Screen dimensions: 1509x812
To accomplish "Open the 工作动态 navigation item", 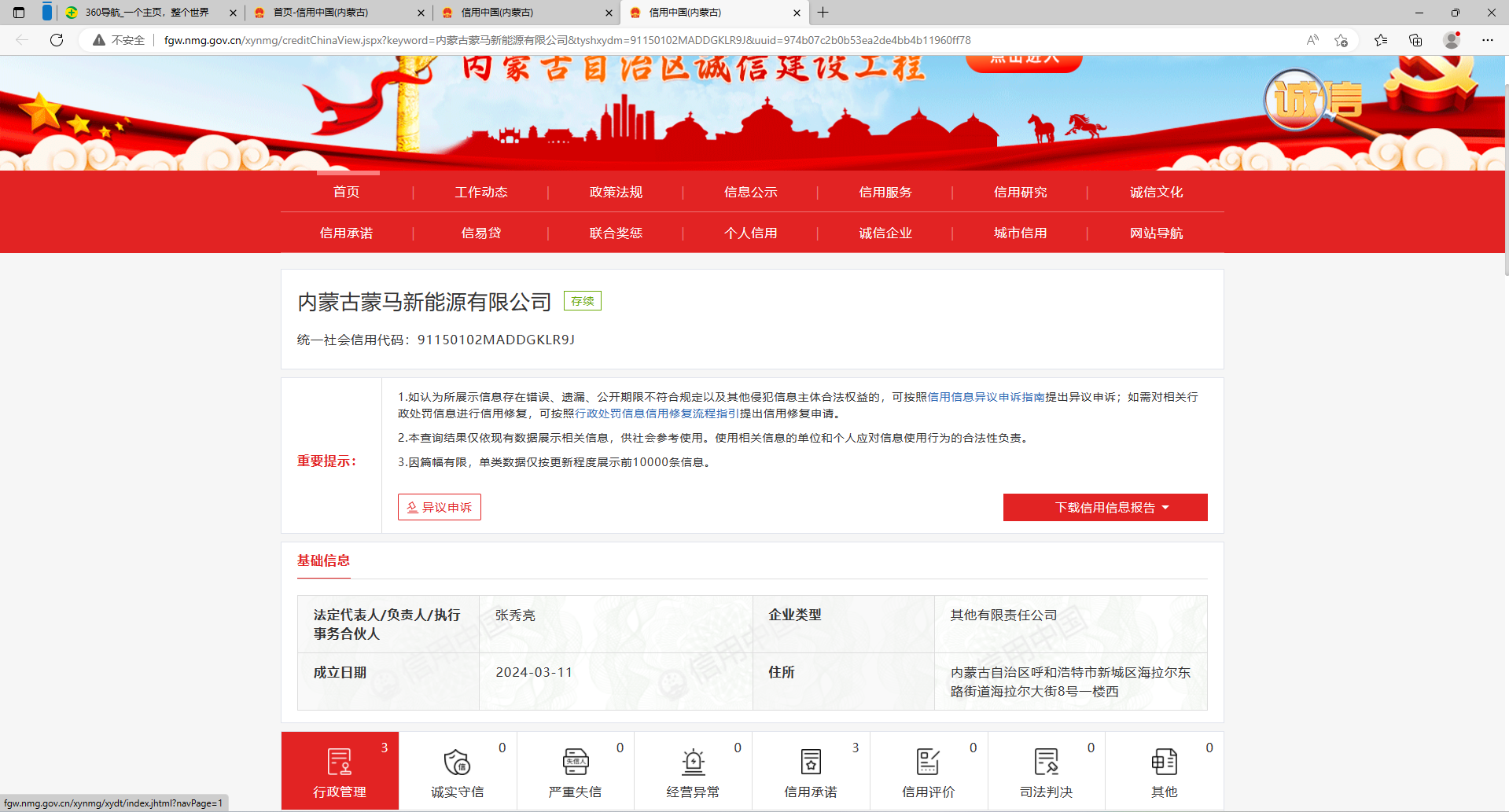I will tap(481, 192).
